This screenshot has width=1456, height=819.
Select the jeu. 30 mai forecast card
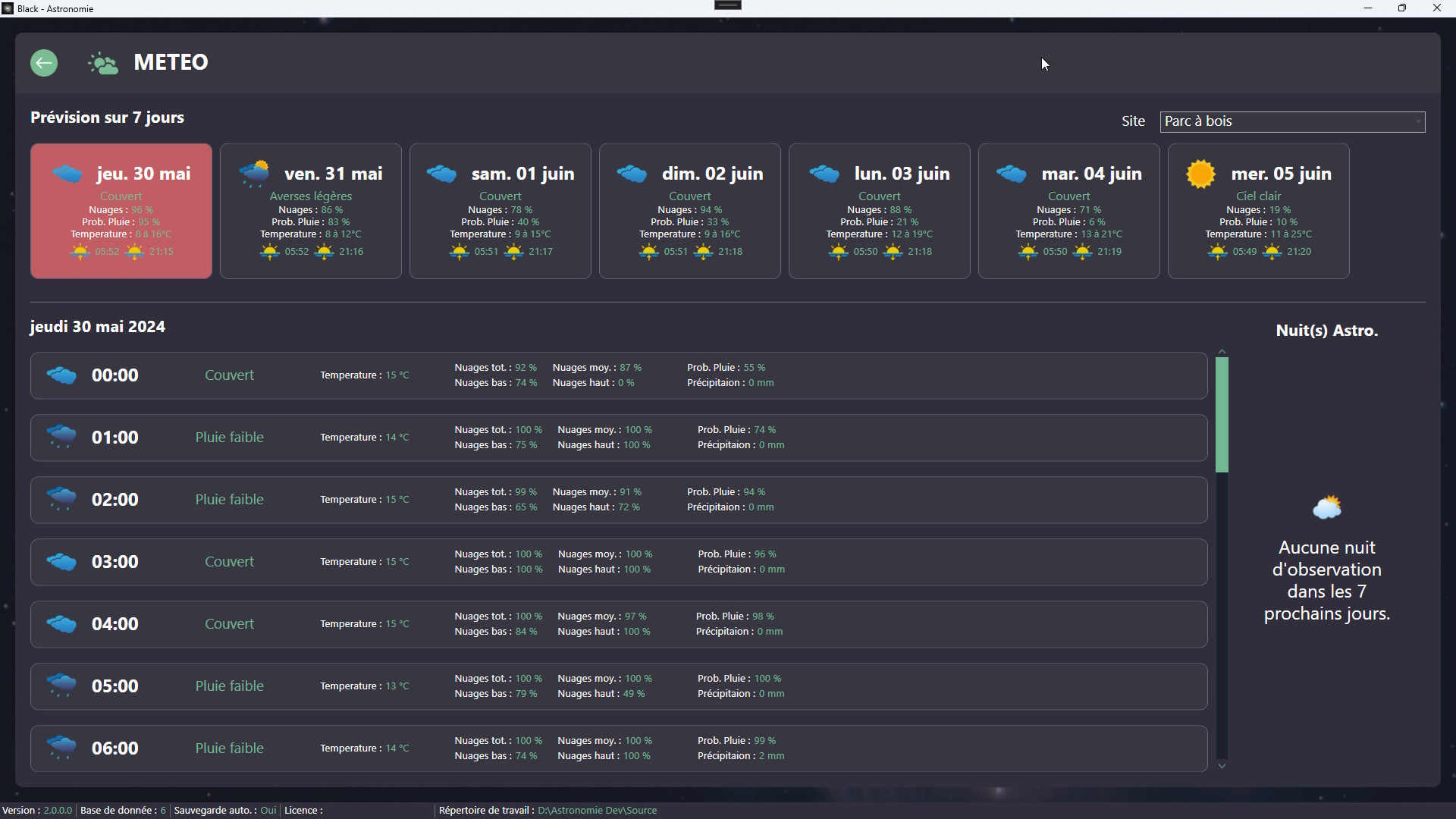tap(121, 212)
